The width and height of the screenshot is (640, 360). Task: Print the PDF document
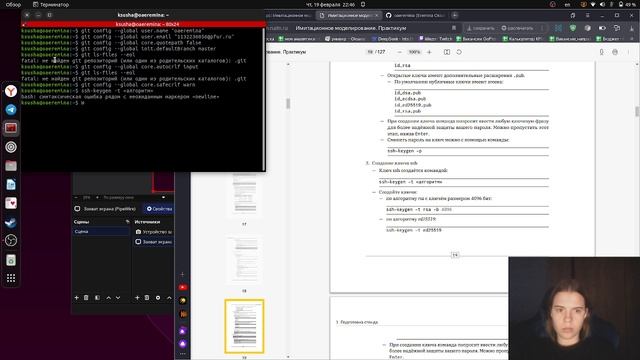coord(615,52)
